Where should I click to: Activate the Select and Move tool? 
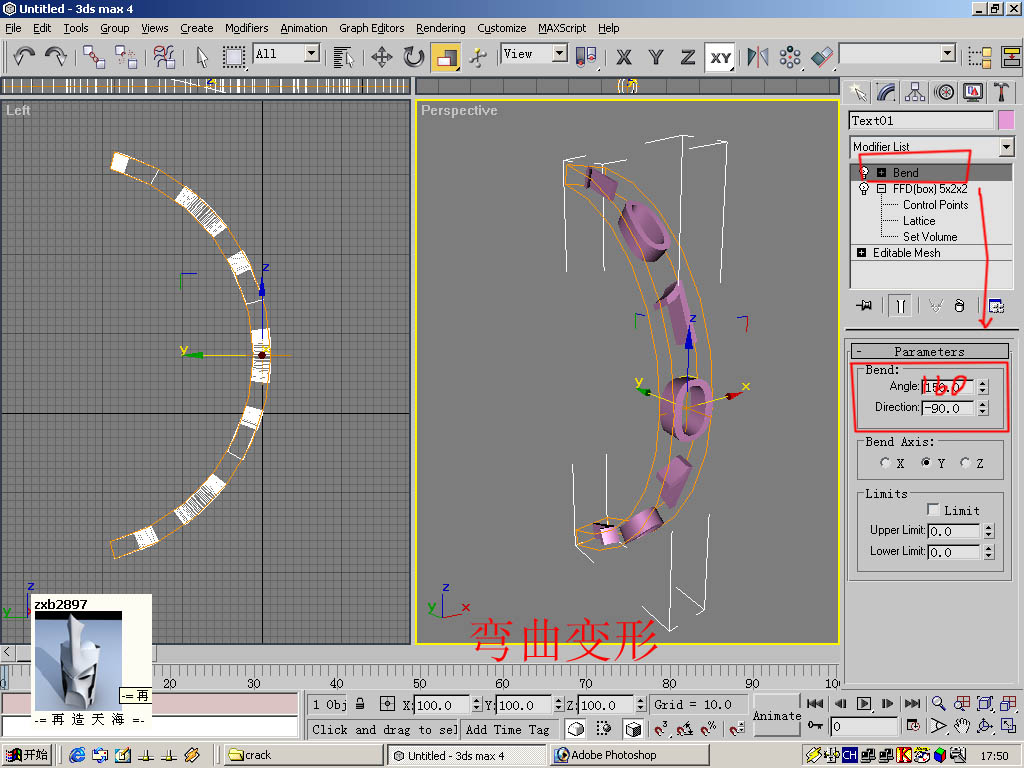tap(381, 57)
